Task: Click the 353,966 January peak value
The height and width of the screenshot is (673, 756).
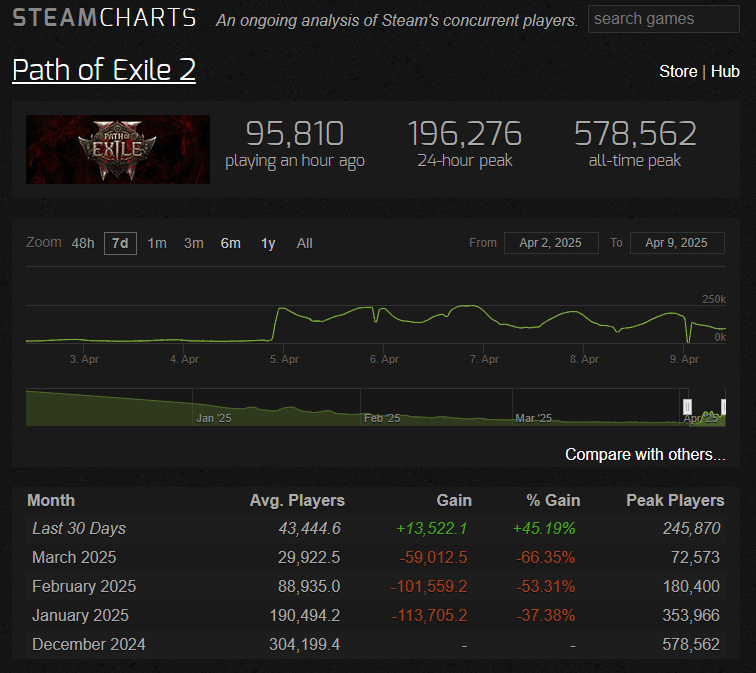Action: pos(691,615)
